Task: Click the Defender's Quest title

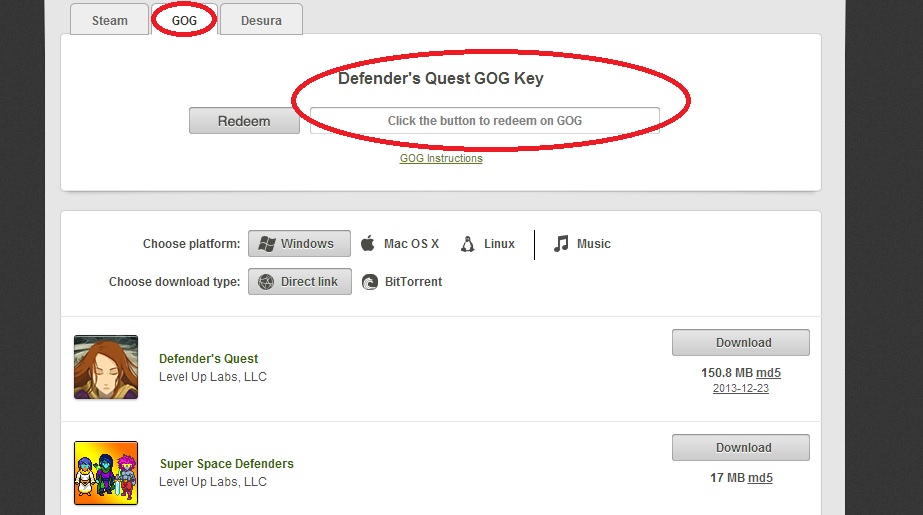Action: coord(208,358)
